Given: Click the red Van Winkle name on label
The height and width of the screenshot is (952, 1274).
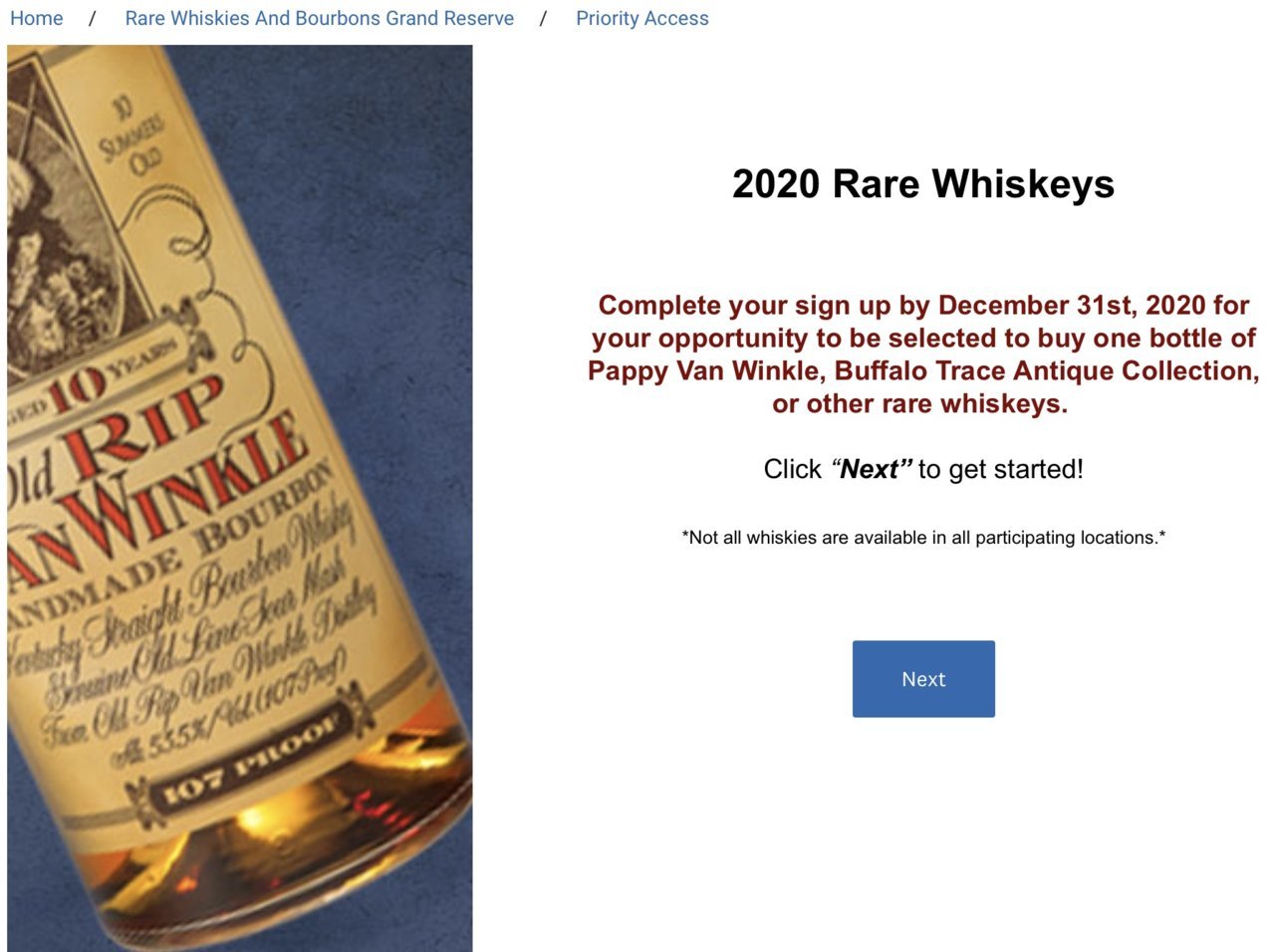Looking at the screenshot, I should pos(149,508).
